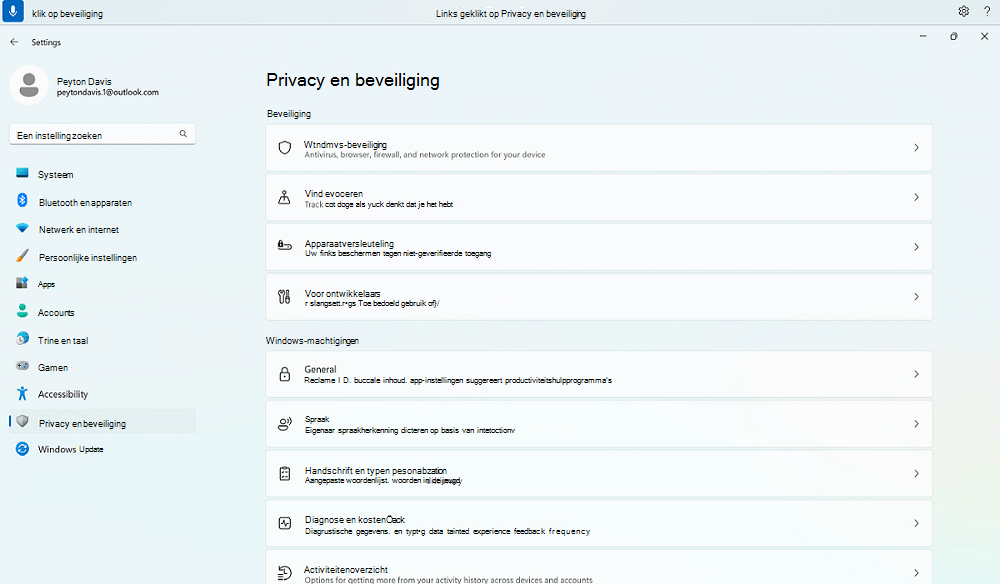Open the Apparaatversleuteling setting
Viewport: 1000px width, 584px height.
click(x=599, y=247)
